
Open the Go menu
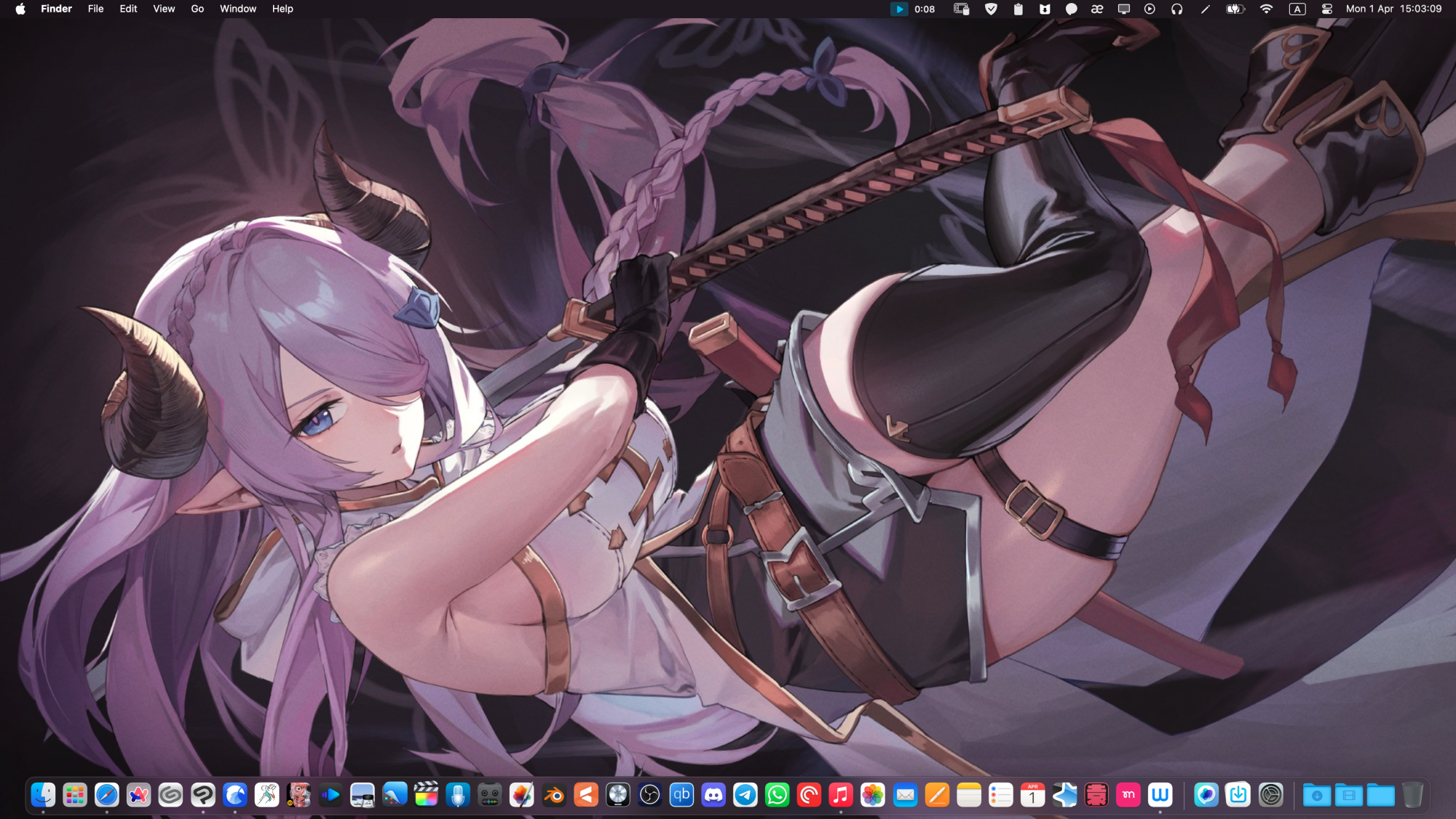point(197,9)
